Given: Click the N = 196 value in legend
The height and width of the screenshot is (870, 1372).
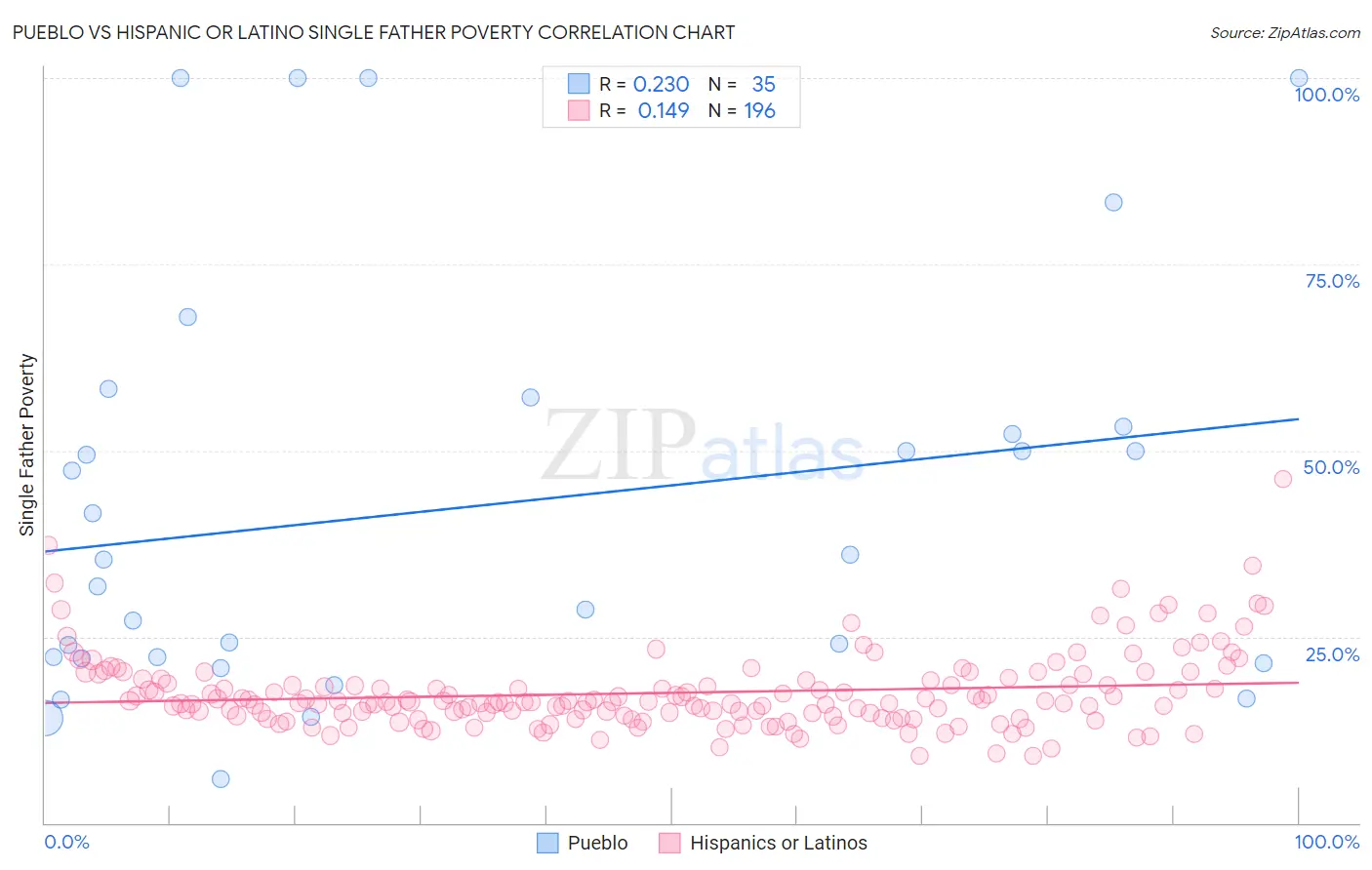Looking at the screenshot, I should pos(742,110).
